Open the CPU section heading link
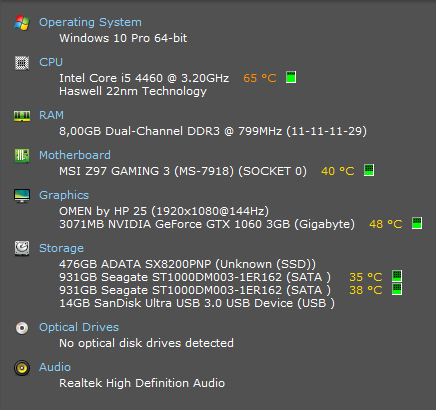 click(x=51, y=62)
